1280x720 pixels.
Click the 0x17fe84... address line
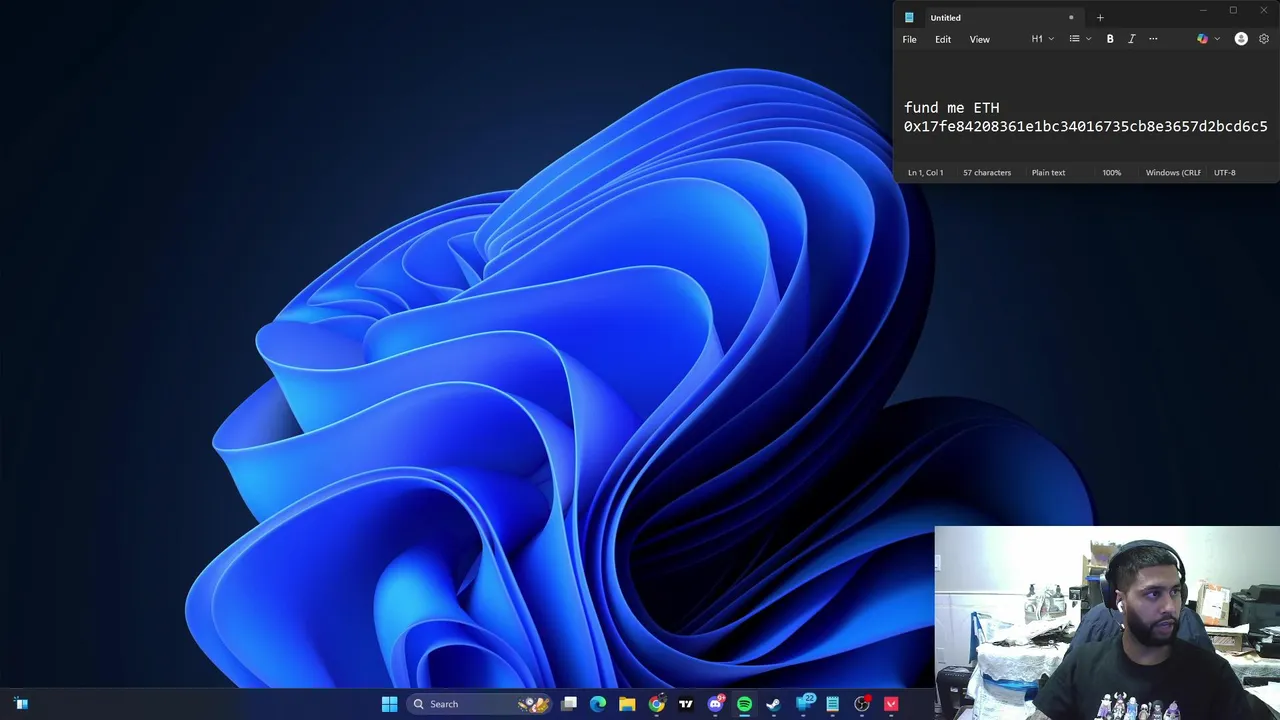click(x=1085, y=127)
